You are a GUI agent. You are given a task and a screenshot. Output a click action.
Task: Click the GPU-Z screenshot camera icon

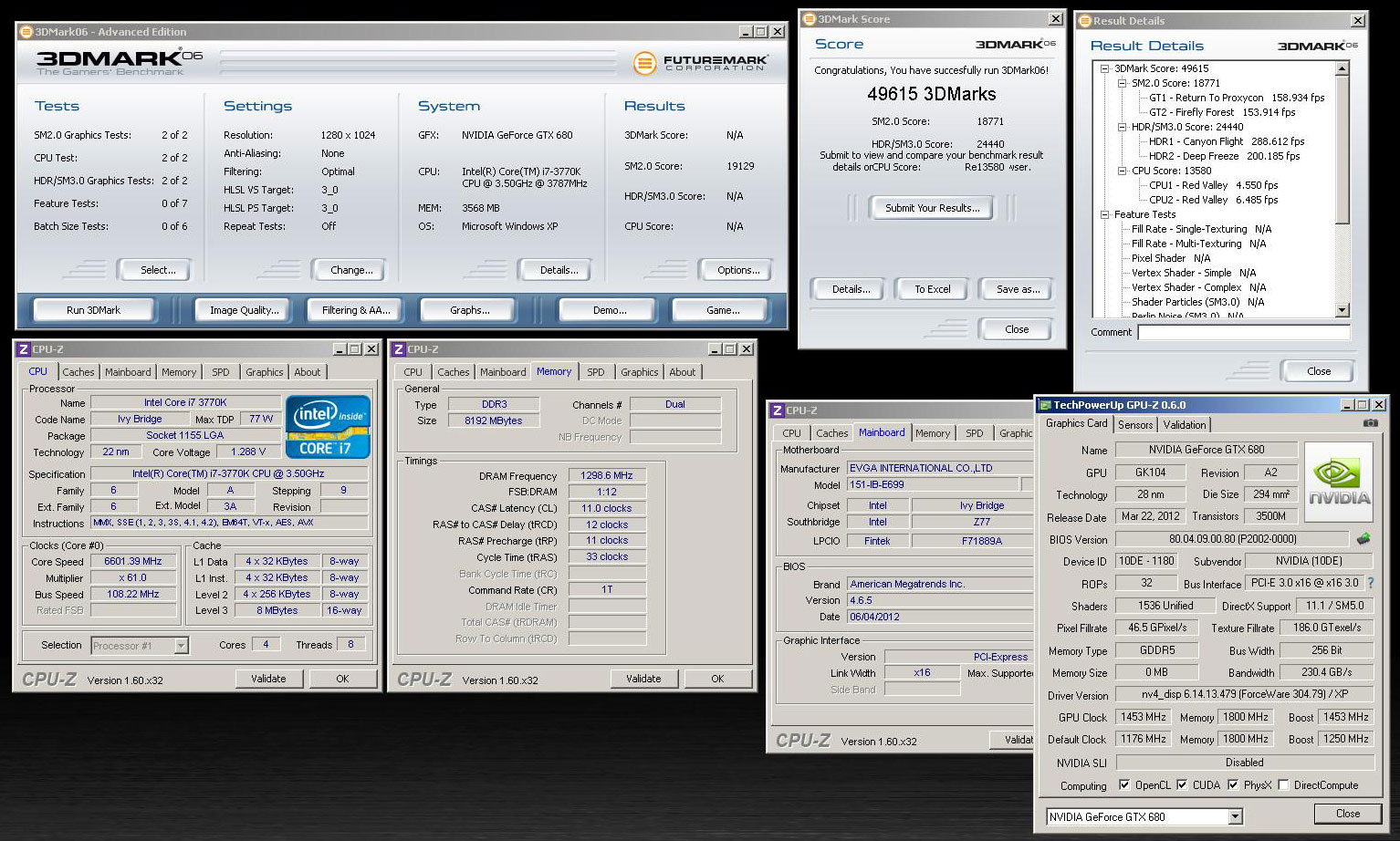1370,423
